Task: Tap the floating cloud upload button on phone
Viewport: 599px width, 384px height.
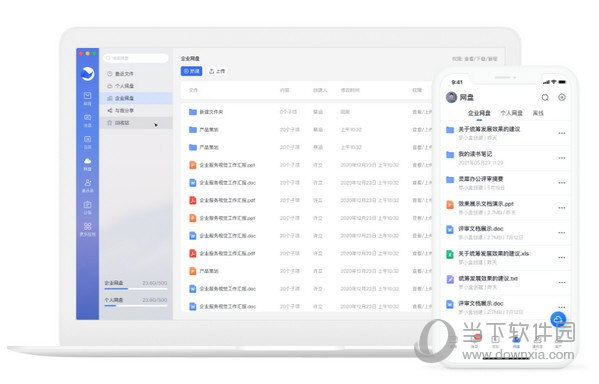Action: [558, 319]
